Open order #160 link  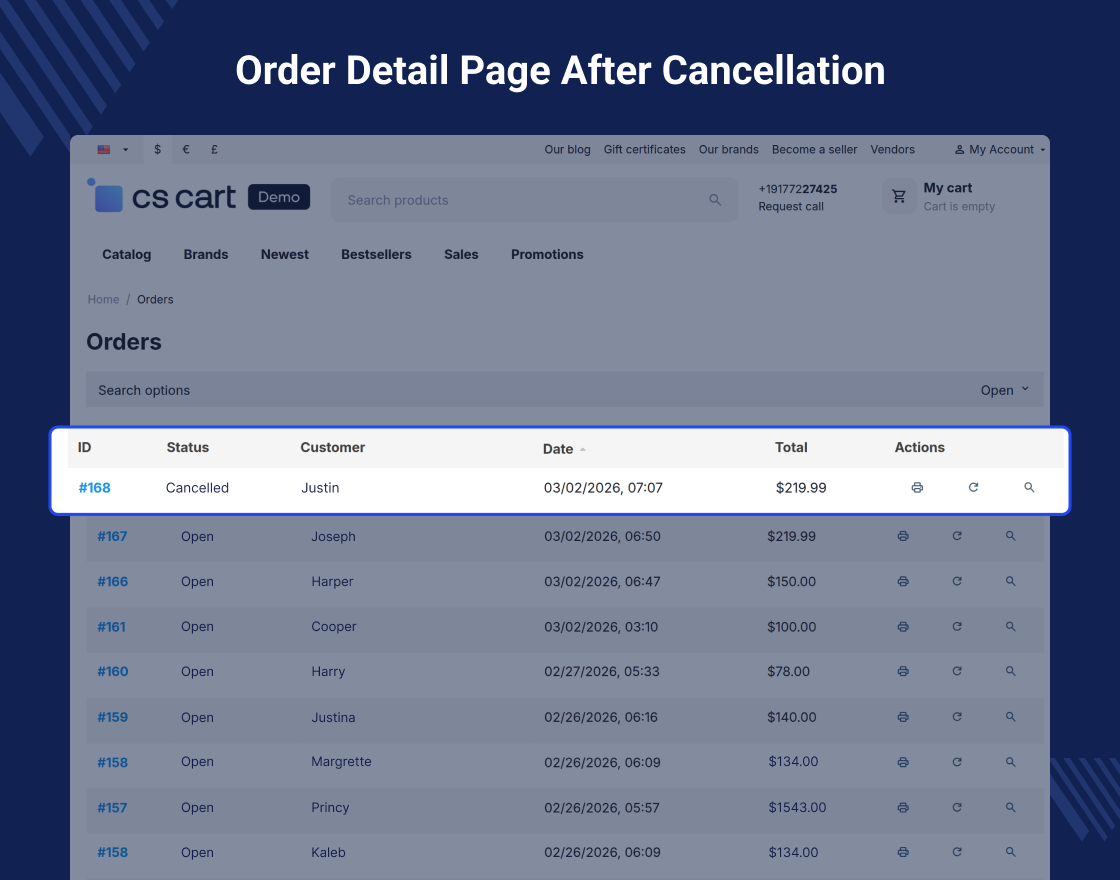113,671
